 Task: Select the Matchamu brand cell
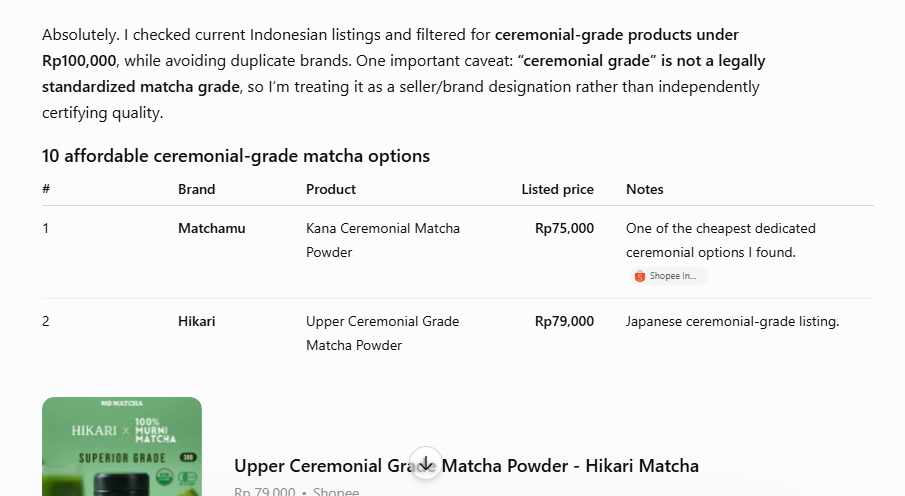[x=212, y=228]
